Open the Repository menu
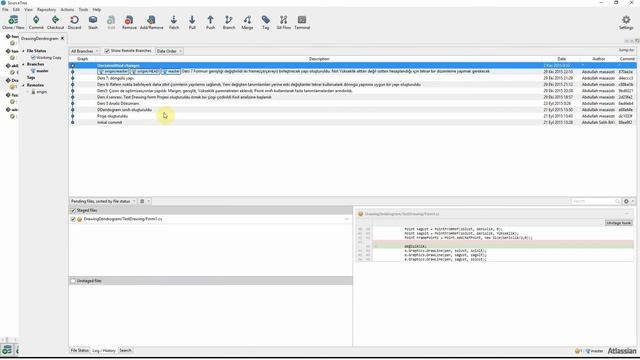Screen dimensions: 640x360 (47, 9)
